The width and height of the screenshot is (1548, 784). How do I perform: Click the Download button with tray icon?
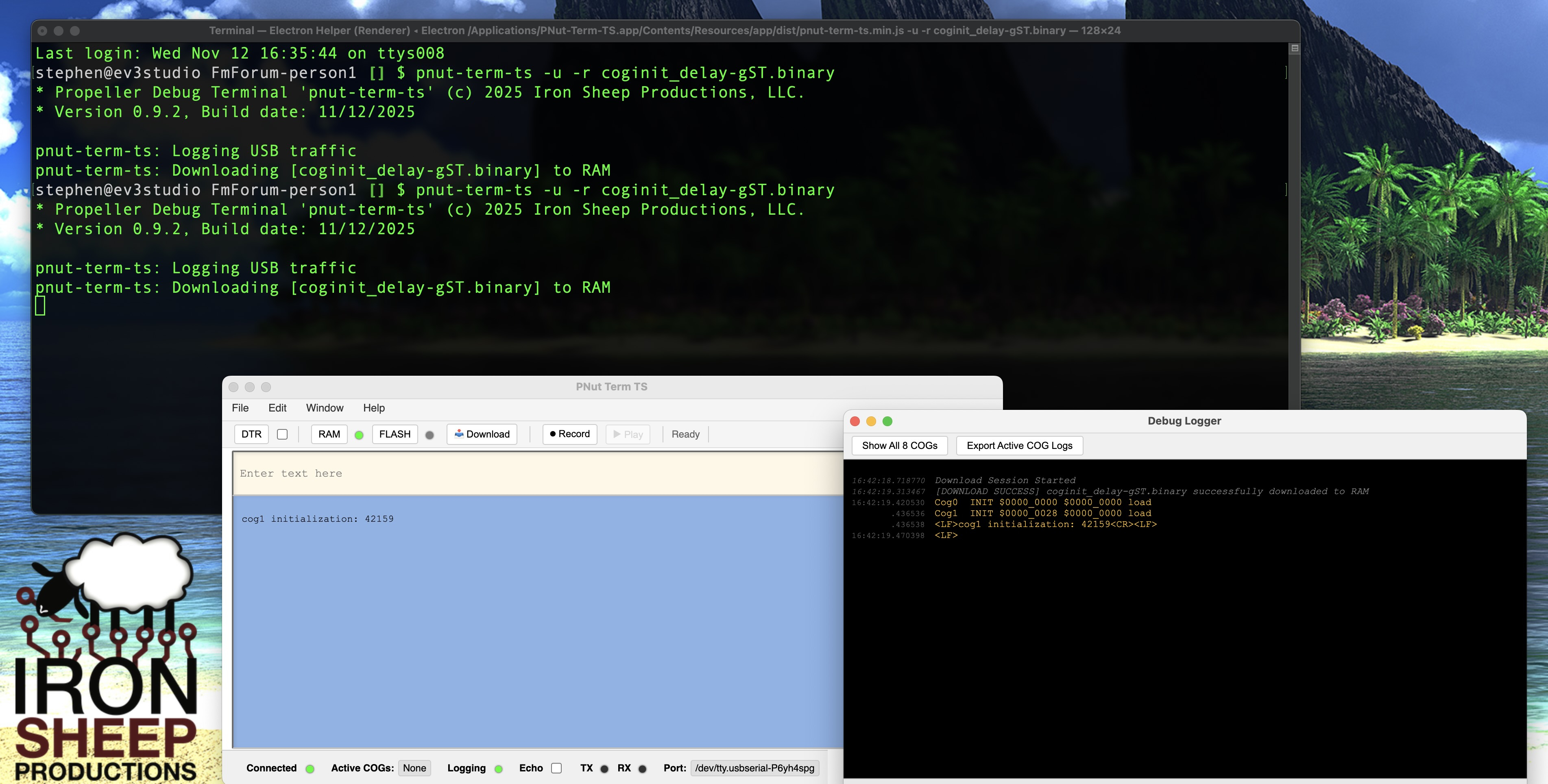tap(482, 434)
